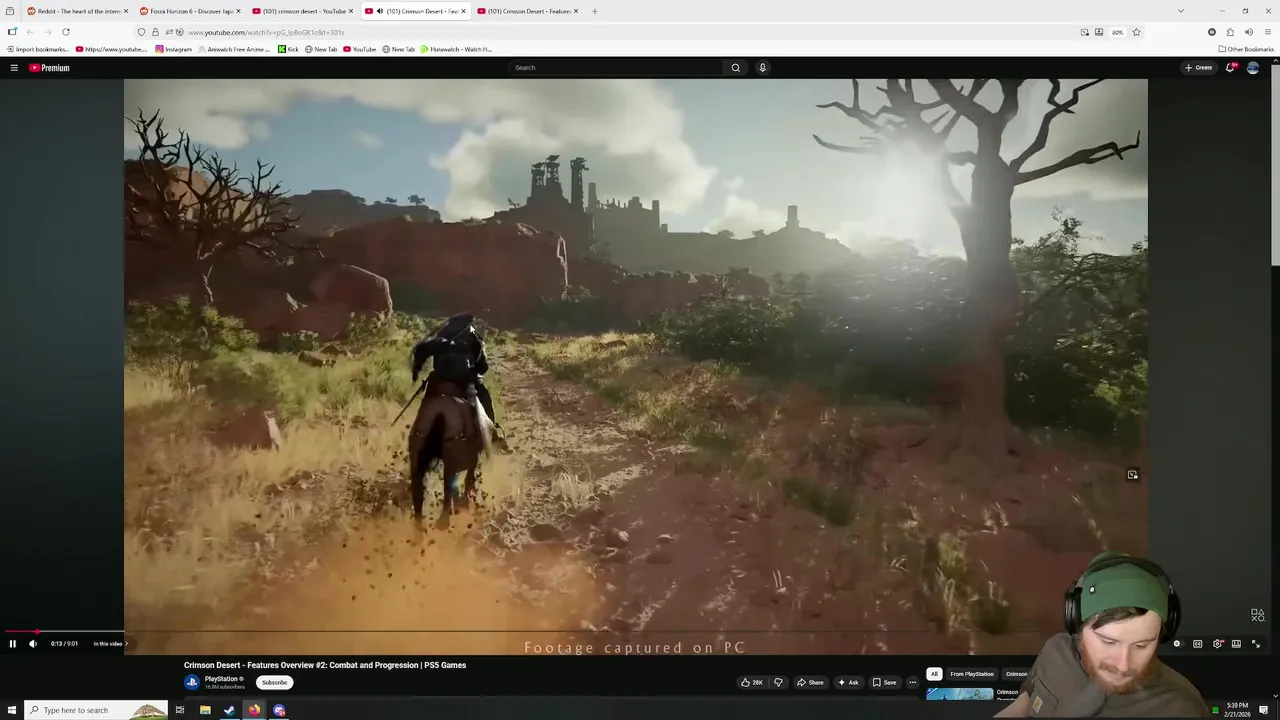Open the PlayStation channel name link
The image size is (1280, 720).
pos(221,679)
